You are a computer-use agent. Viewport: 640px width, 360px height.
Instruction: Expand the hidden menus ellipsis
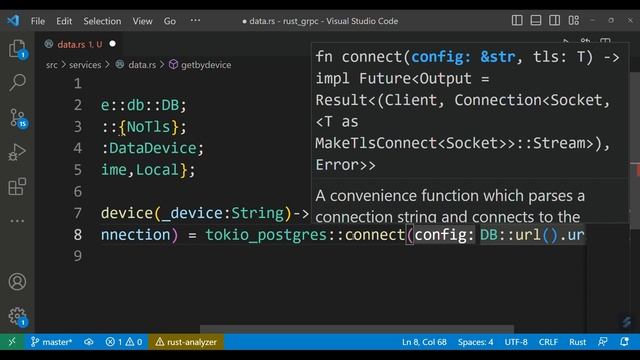195,20
